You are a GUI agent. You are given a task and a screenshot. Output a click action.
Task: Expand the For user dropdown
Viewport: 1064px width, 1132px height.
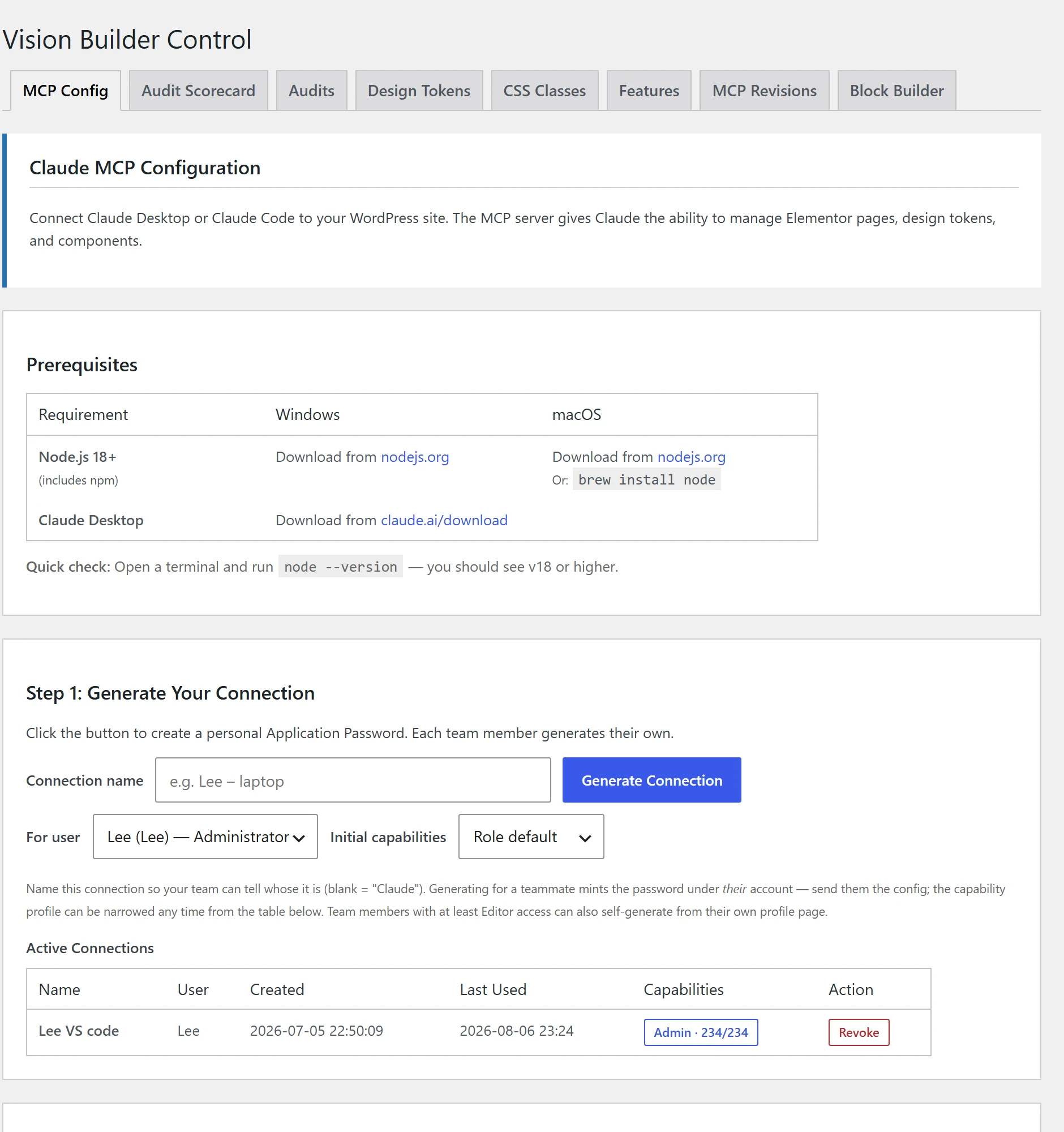pos(205,837)
